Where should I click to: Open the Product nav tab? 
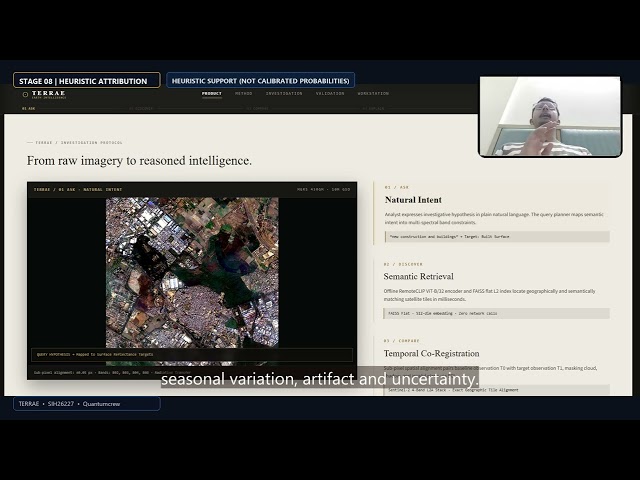click(211, 93)
